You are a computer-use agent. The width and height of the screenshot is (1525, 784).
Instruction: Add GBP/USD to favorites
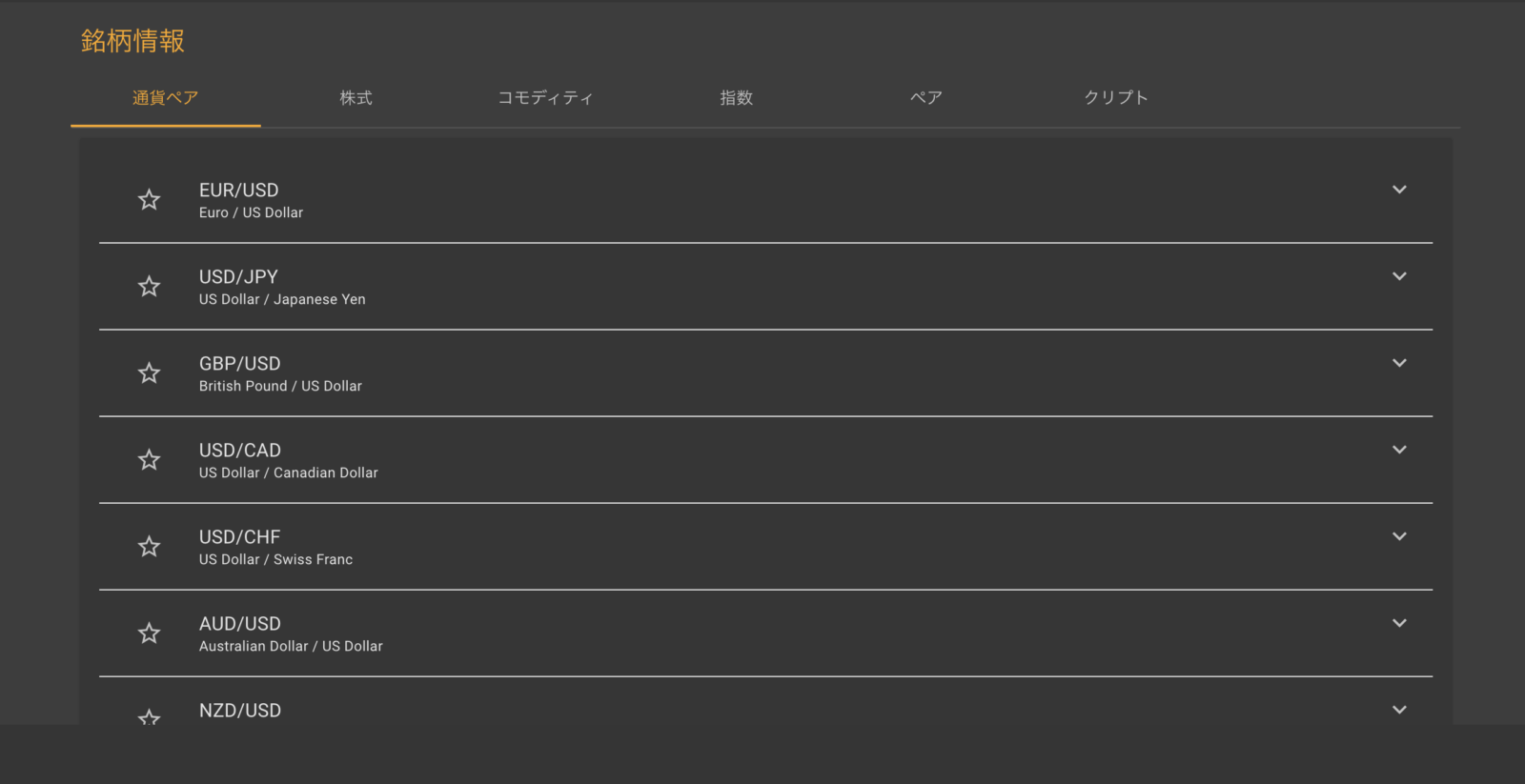point(150,373)
